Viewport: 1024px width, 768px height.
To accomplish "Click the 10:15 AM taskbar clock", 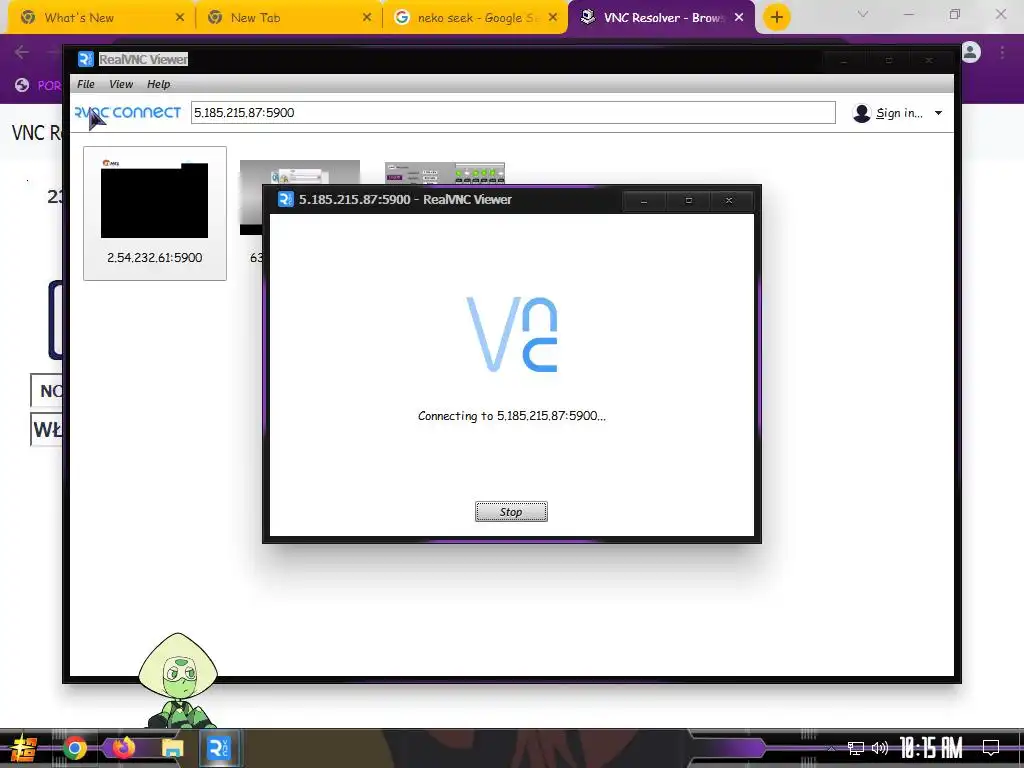I will (x=931, y=748).
